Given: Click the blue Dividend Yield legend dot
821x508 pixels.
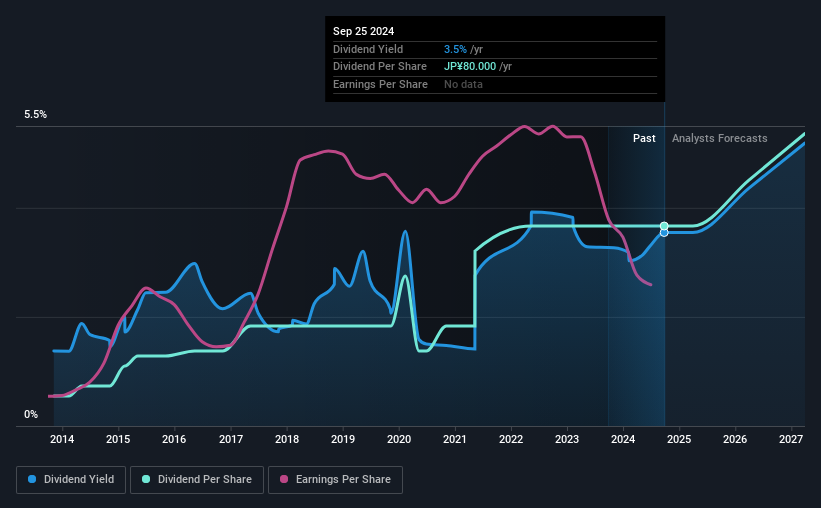Looking at the screenshot, I should pos(32,479).
